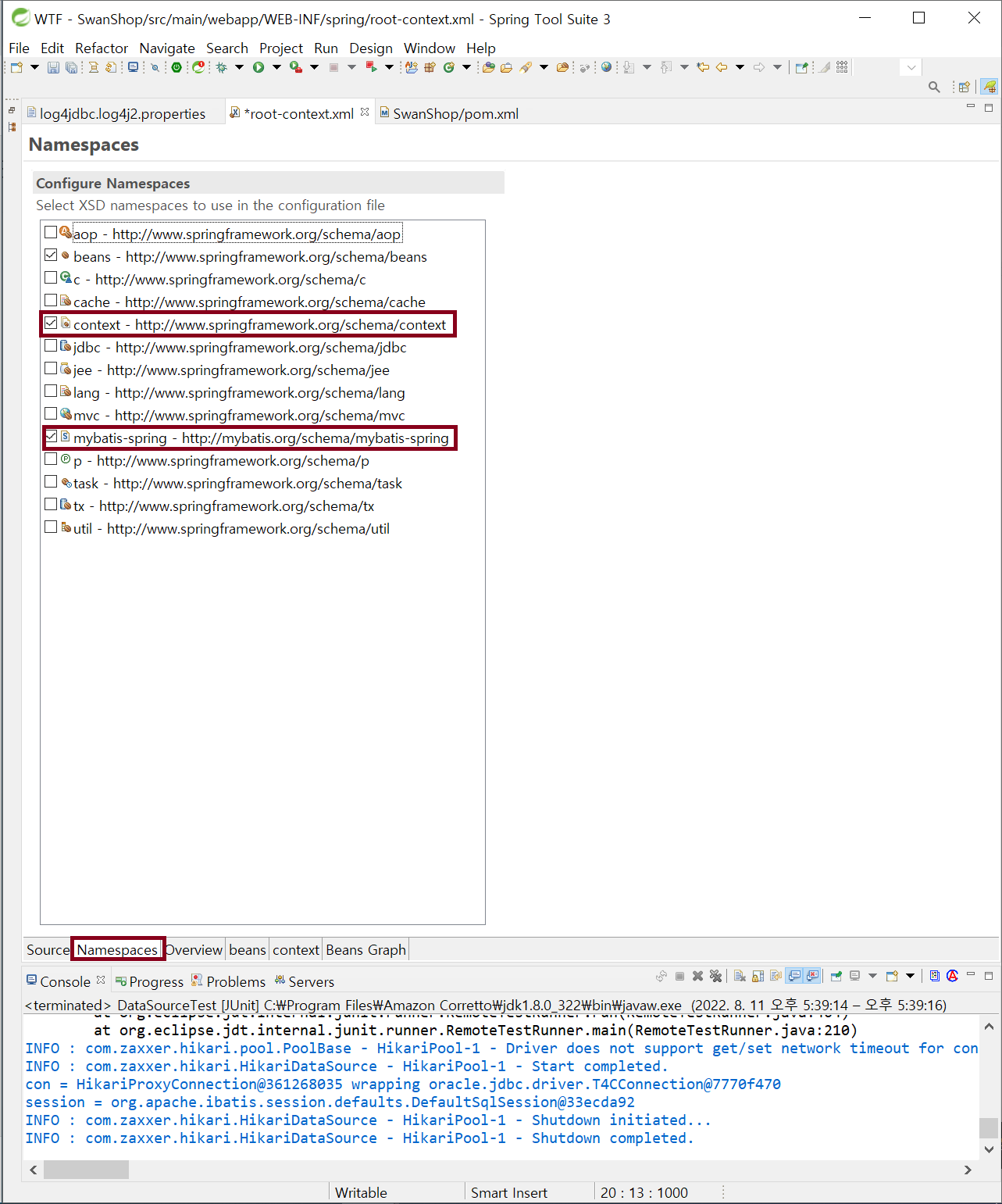Click the Search magnifier icon in toolbar
This screenshot has height=1204, width=1002.
pyautogui.click(x=933, y=87)
